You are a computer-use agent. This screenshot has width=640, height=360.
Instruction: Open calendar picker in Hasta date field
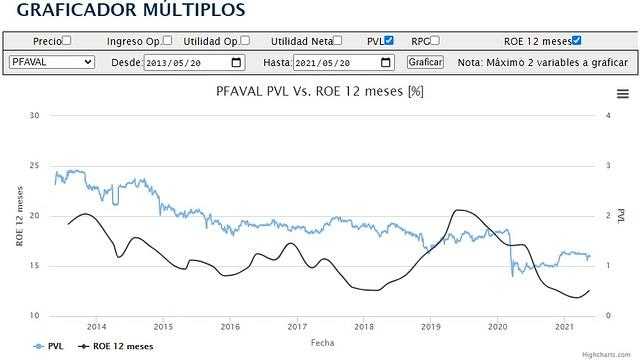(x=385, y=62)
